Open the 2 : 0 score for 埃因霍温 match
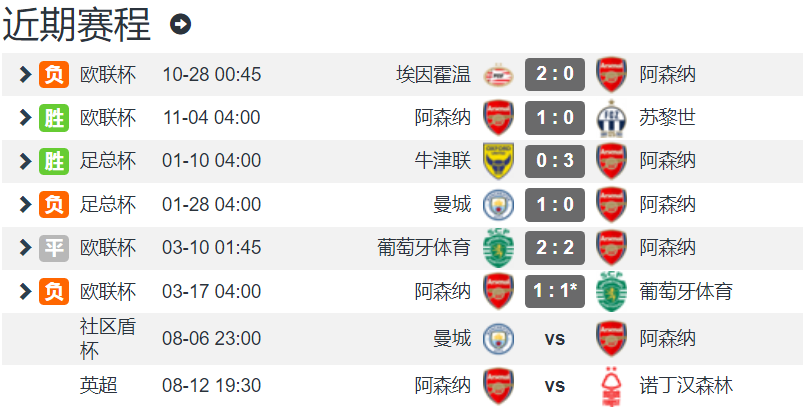Screen dimensions: 803x416 click(x=555, y=74)
